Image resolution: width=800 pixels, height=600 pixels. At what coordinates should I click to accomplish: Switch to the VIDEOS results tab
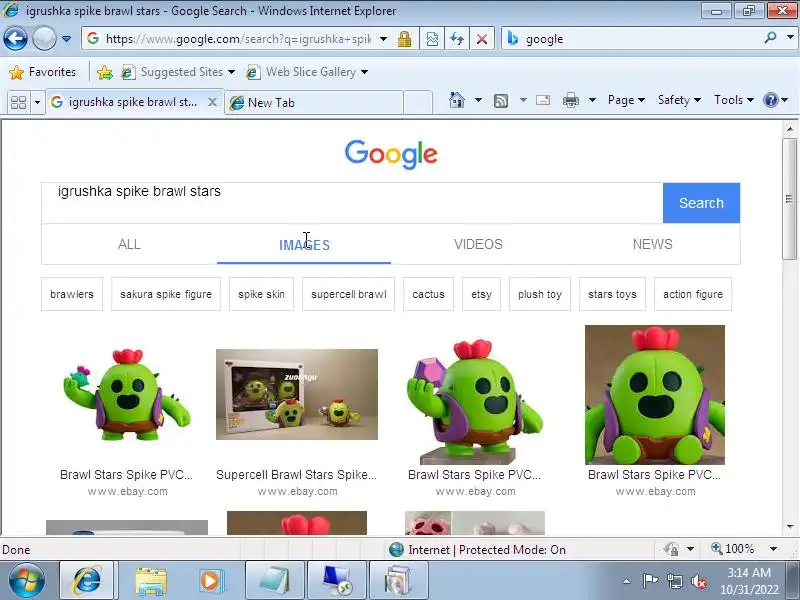tap(478, 244)
